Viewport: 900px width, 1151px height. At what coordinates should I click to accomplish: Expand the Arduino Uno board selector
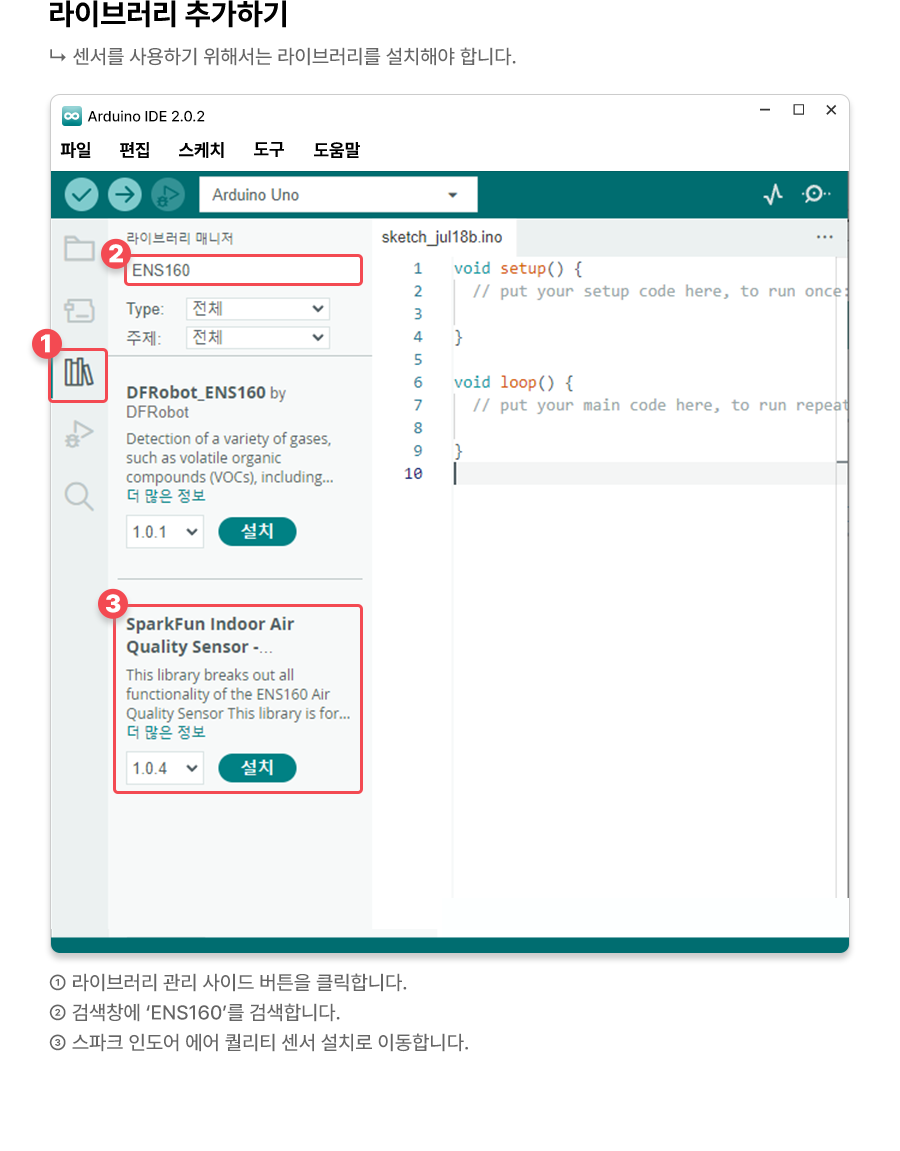point(338,195)
